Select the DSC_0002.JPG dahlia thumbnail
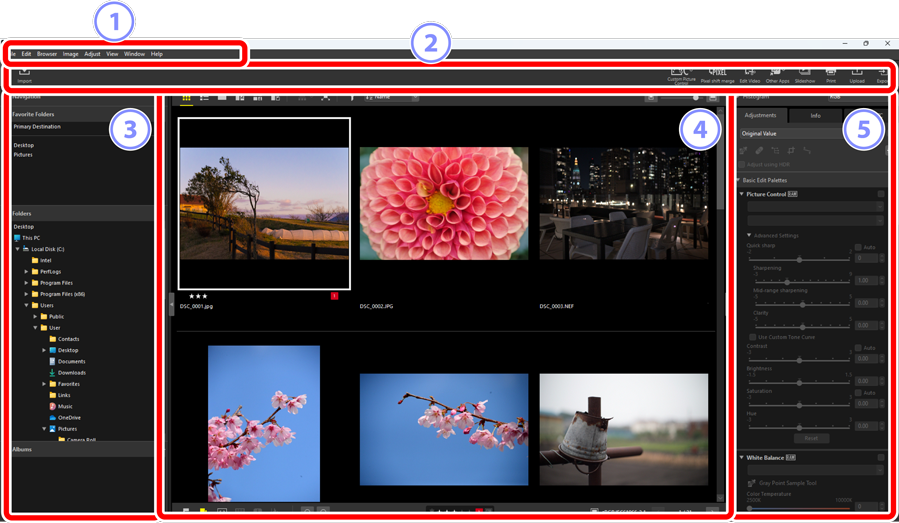Screen dimensions: 899x523 (x=443, y=203)
